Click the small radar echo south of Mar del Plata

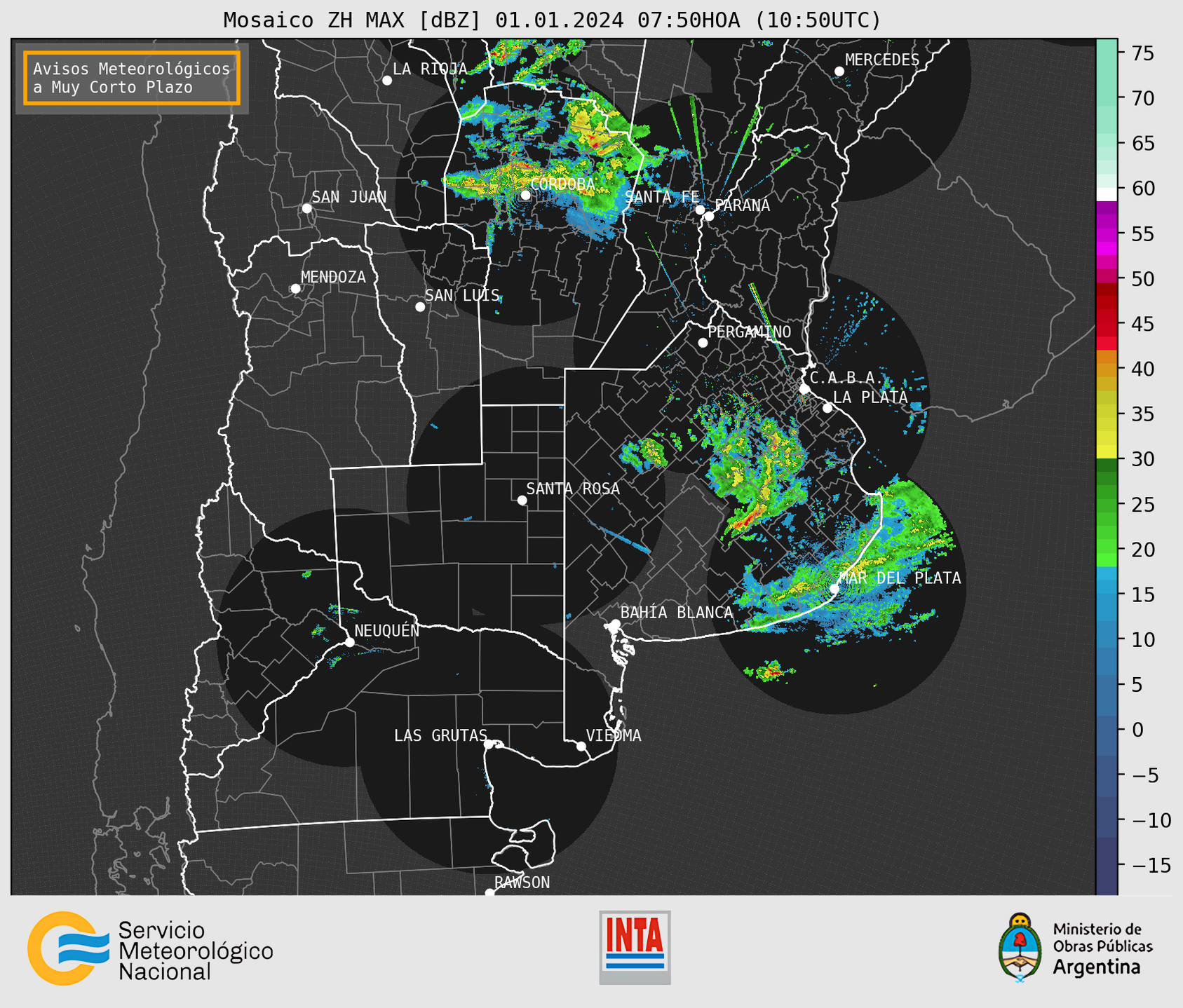click(x=771, y=671)
